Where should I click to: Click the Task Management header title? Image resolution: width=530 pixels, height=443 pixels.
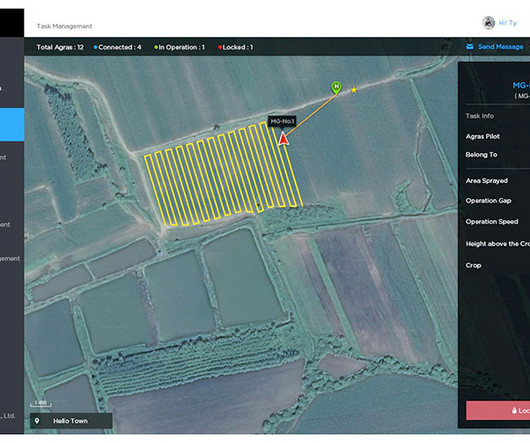pyautogui.click(x=64, y=26)
